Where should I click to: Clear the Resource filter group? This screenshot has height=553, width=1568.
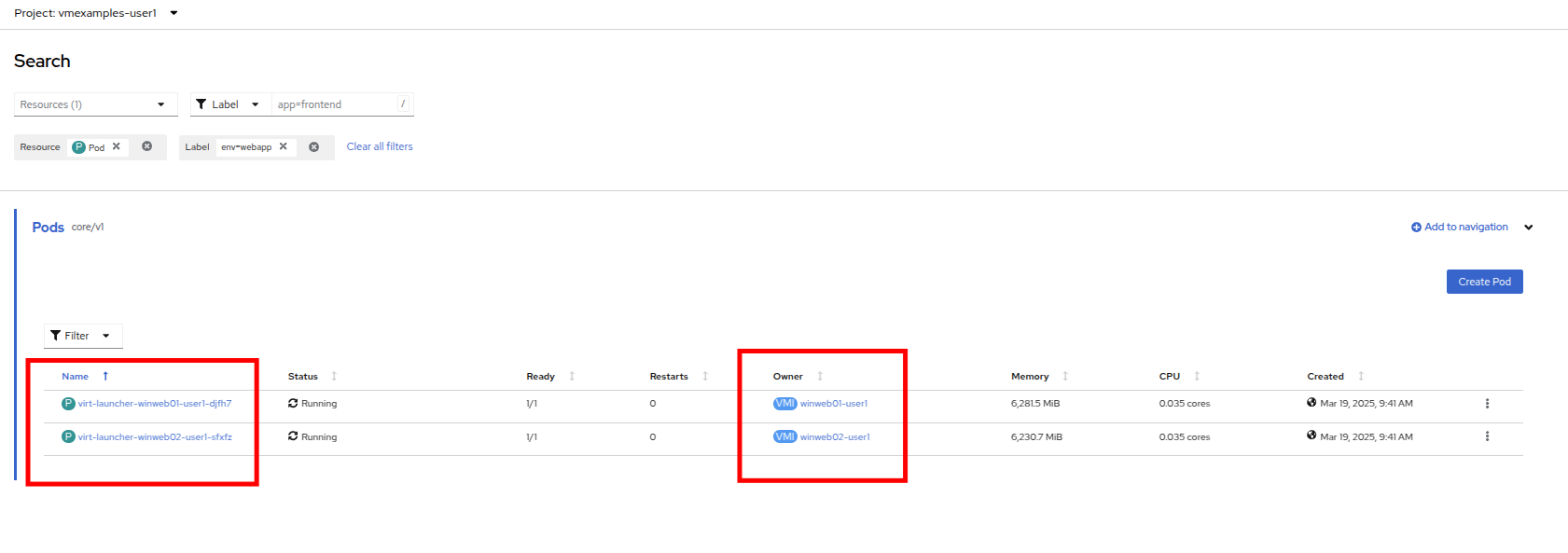pos(147,146)
